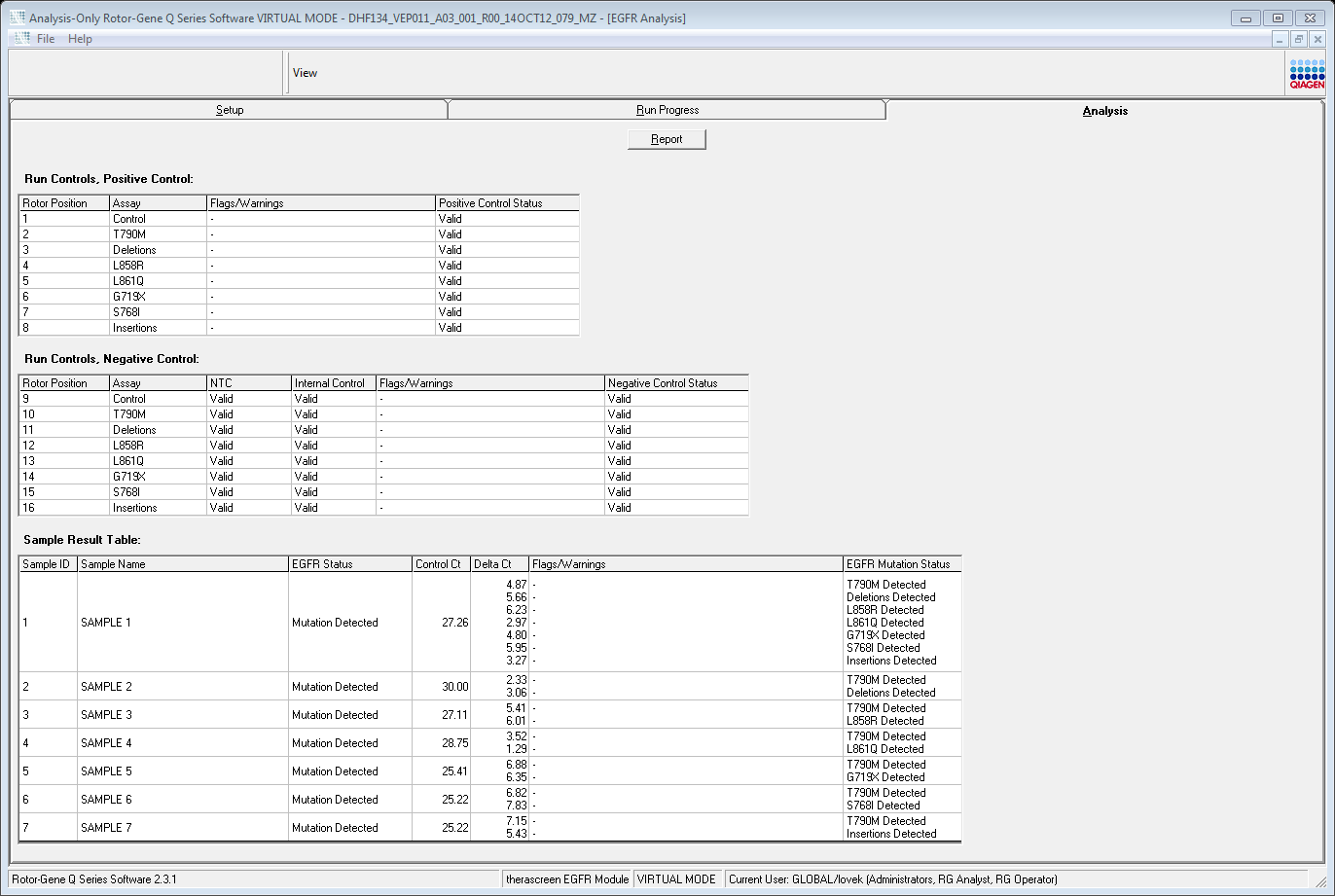This screenshot has height=896, width=1335.
Task: Select the SAMPLE 6 name cell
Action: click(183, 800)
